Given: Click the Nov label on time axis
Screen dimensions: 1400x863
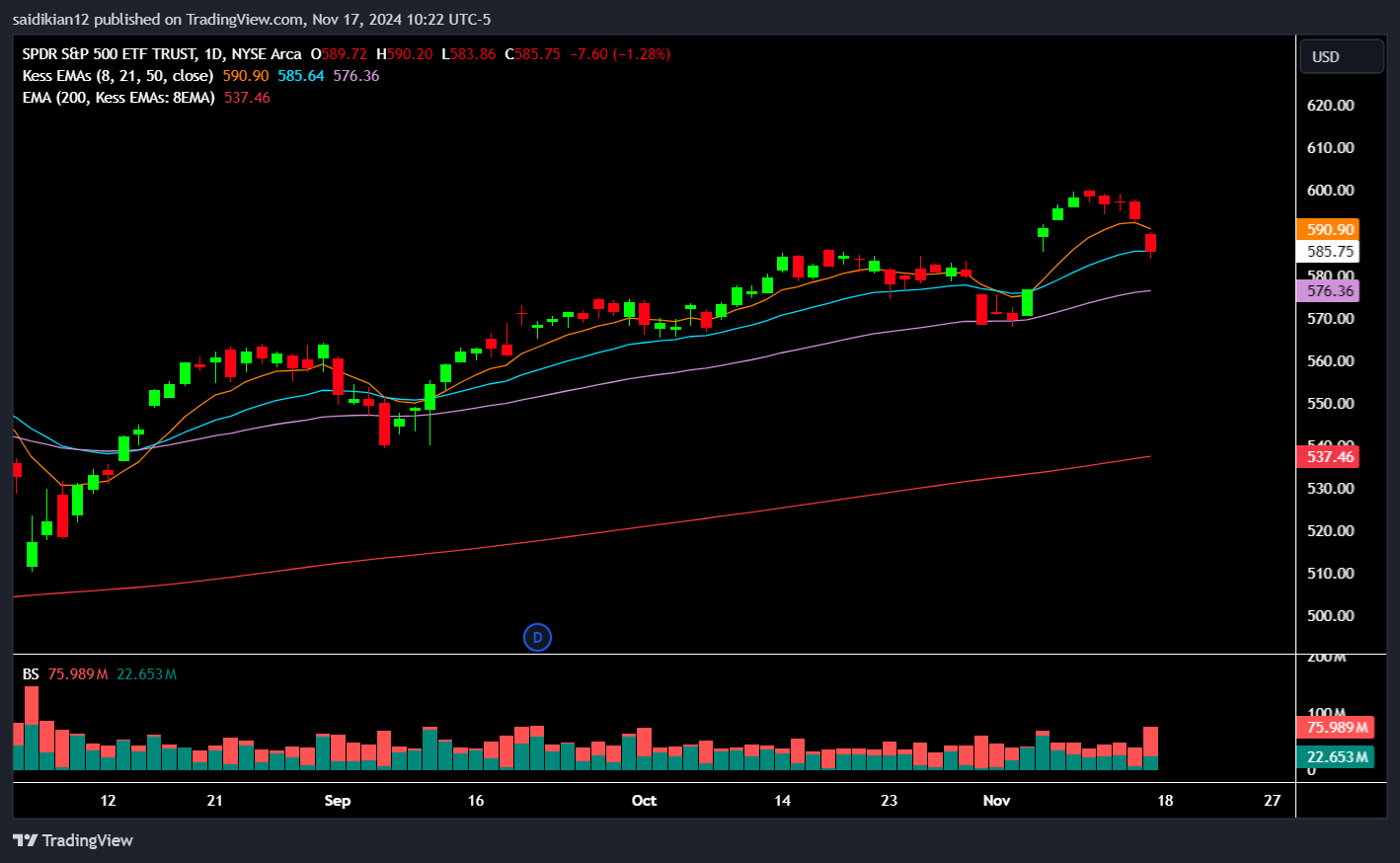Looking at the screenshot, I should pyautogui.click(x=996, y=800).
